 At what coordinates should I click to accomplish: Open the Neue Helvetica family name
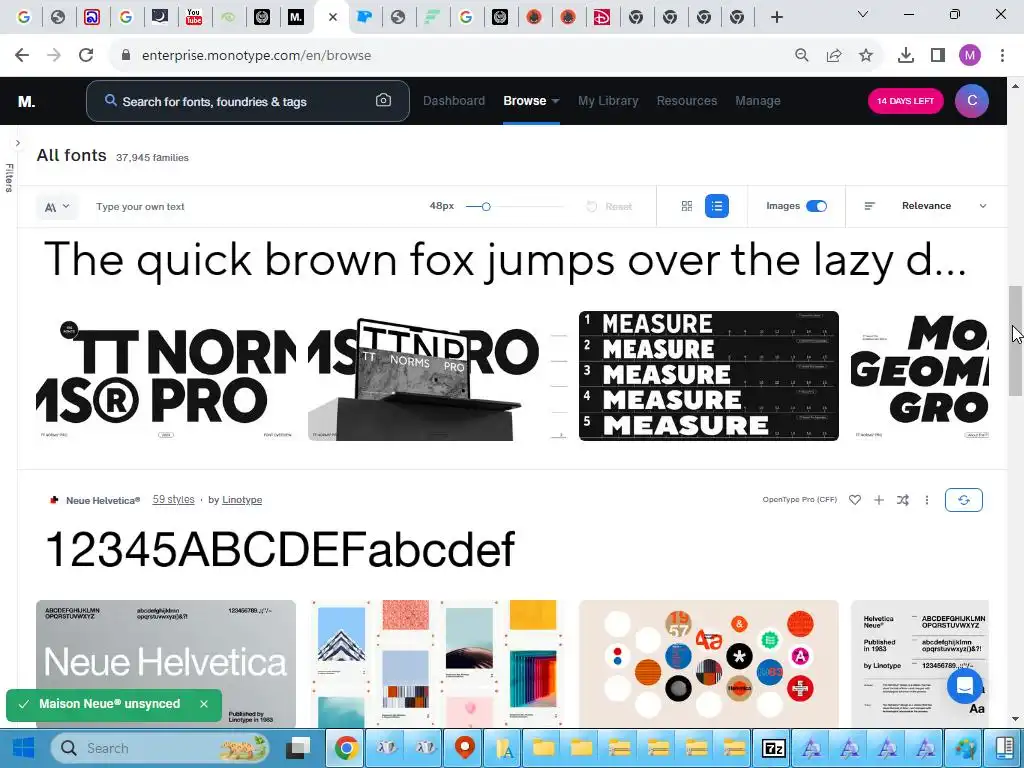tap(103, 500)
